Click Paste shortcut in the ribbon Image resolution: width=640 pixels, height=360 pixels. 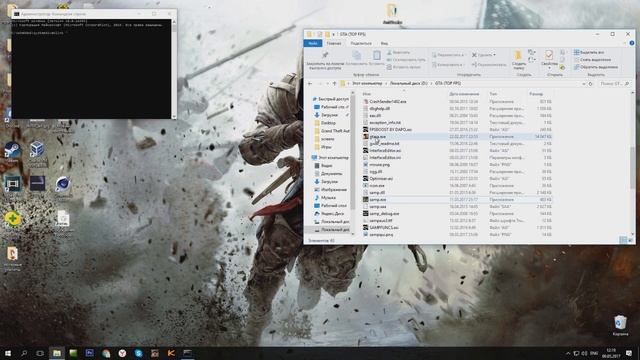(x=403, y=67)
